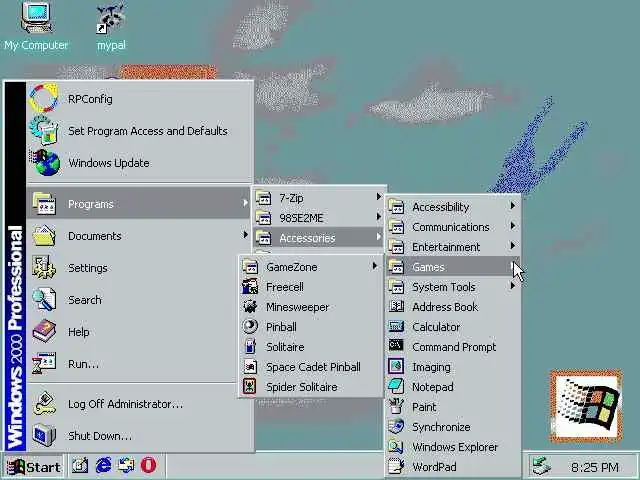
Task: Launch Internet Explorer from Quick Launch
Action: coord(103,465)
